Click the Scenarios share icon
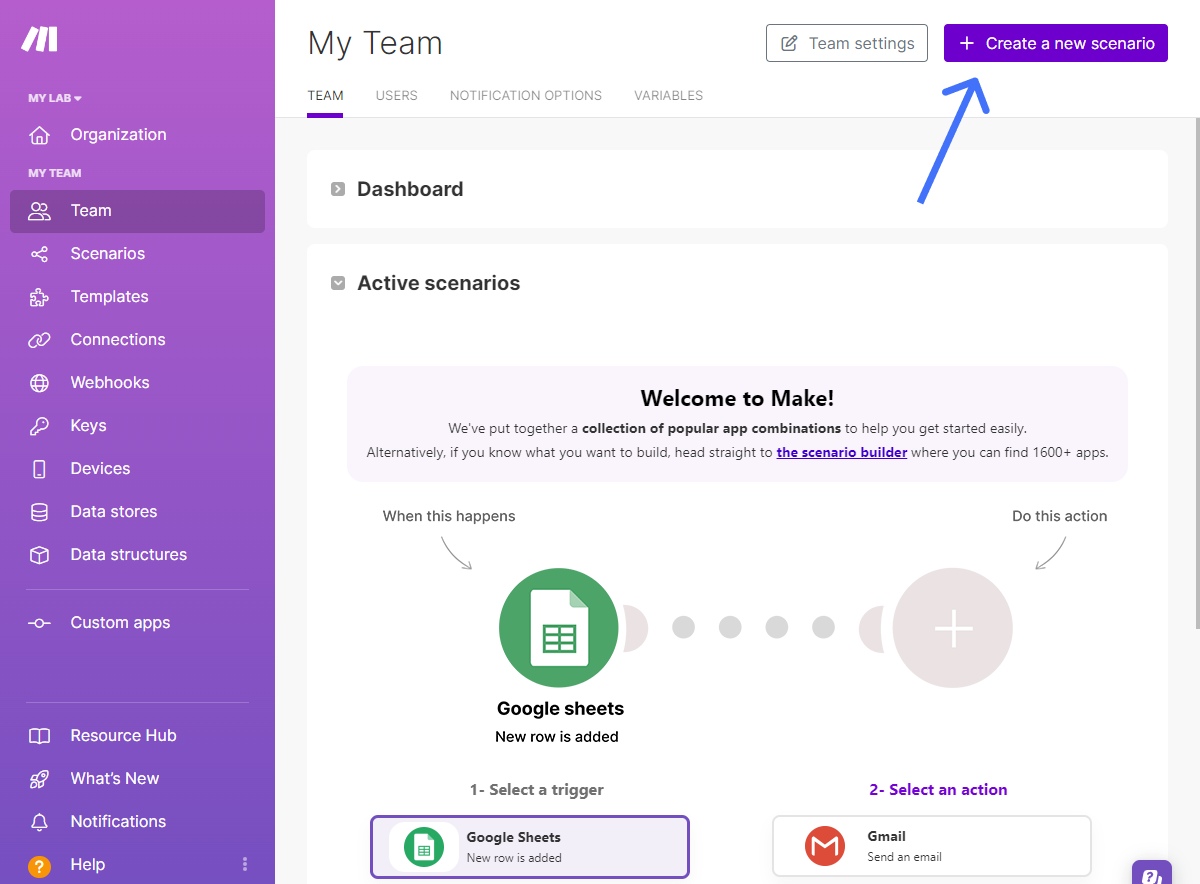Image resolution: width=1200 pixels, height=884 pixels. click(39, 254)
